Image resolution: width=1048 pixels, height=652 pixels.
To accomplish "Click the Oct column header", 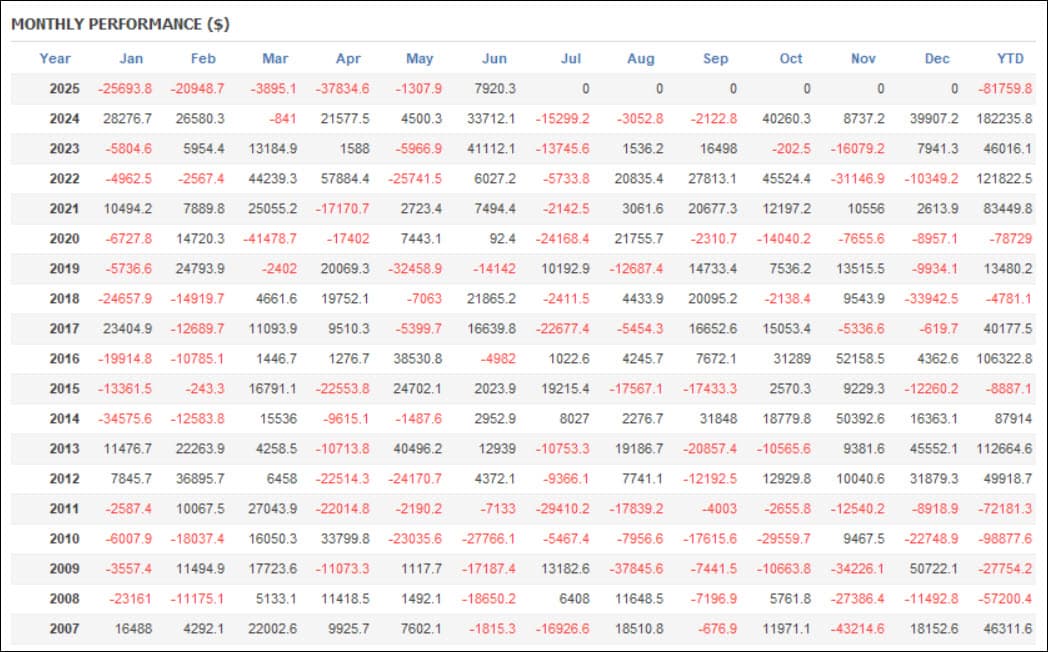I will pos(791,59).
